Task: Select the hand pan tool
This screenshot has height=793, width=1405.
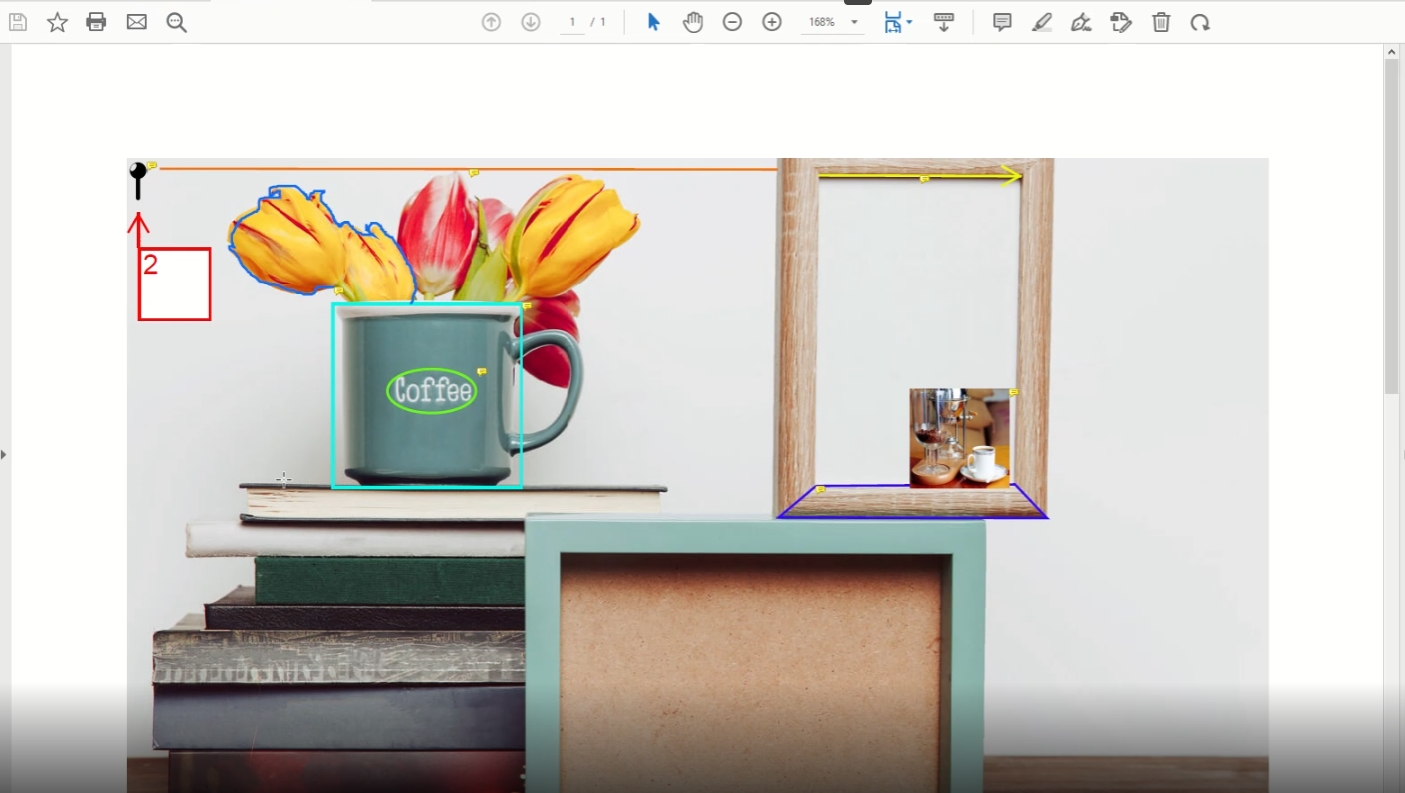Action: click(x=693, y=22)
